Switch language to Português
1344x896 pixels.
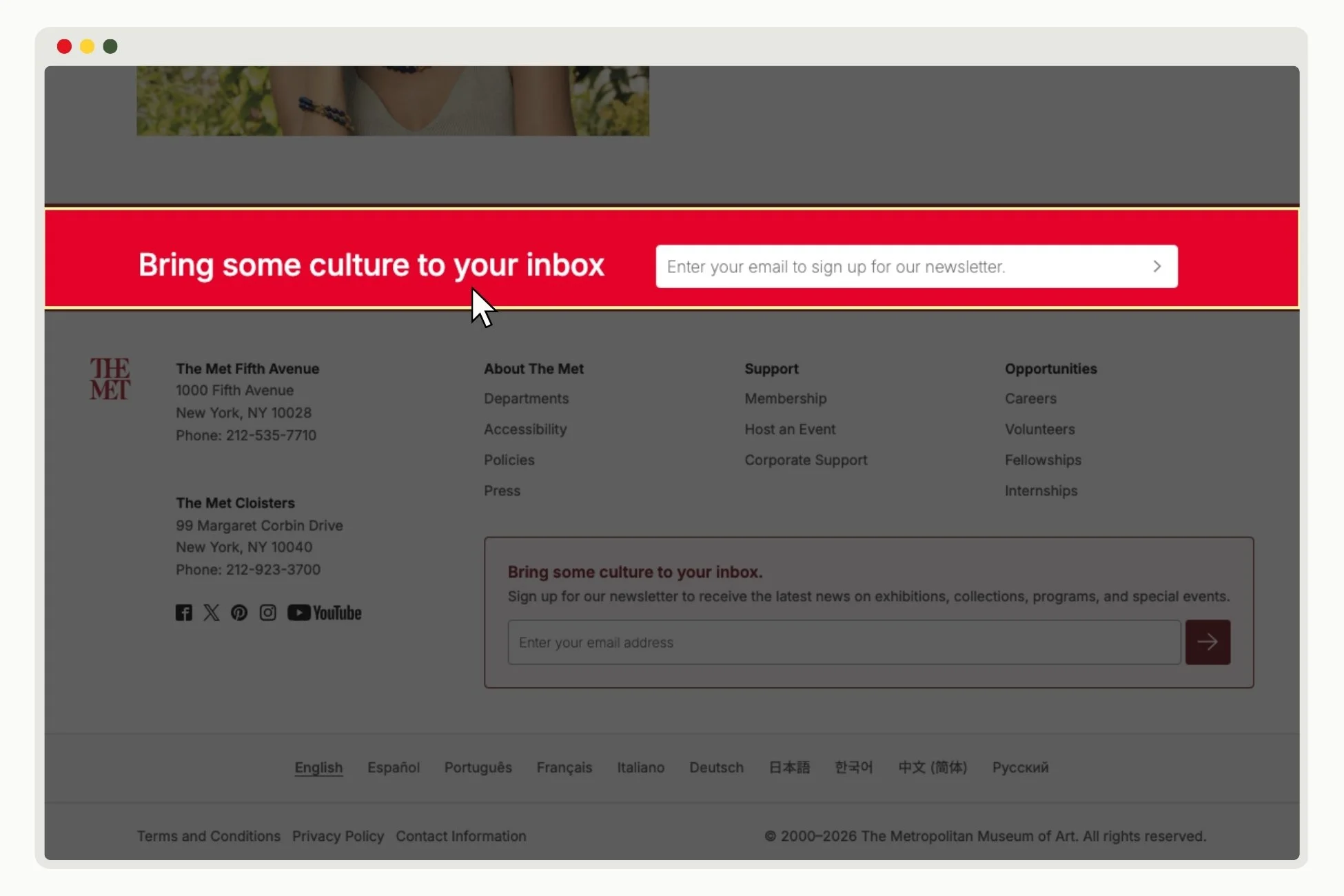478,767
